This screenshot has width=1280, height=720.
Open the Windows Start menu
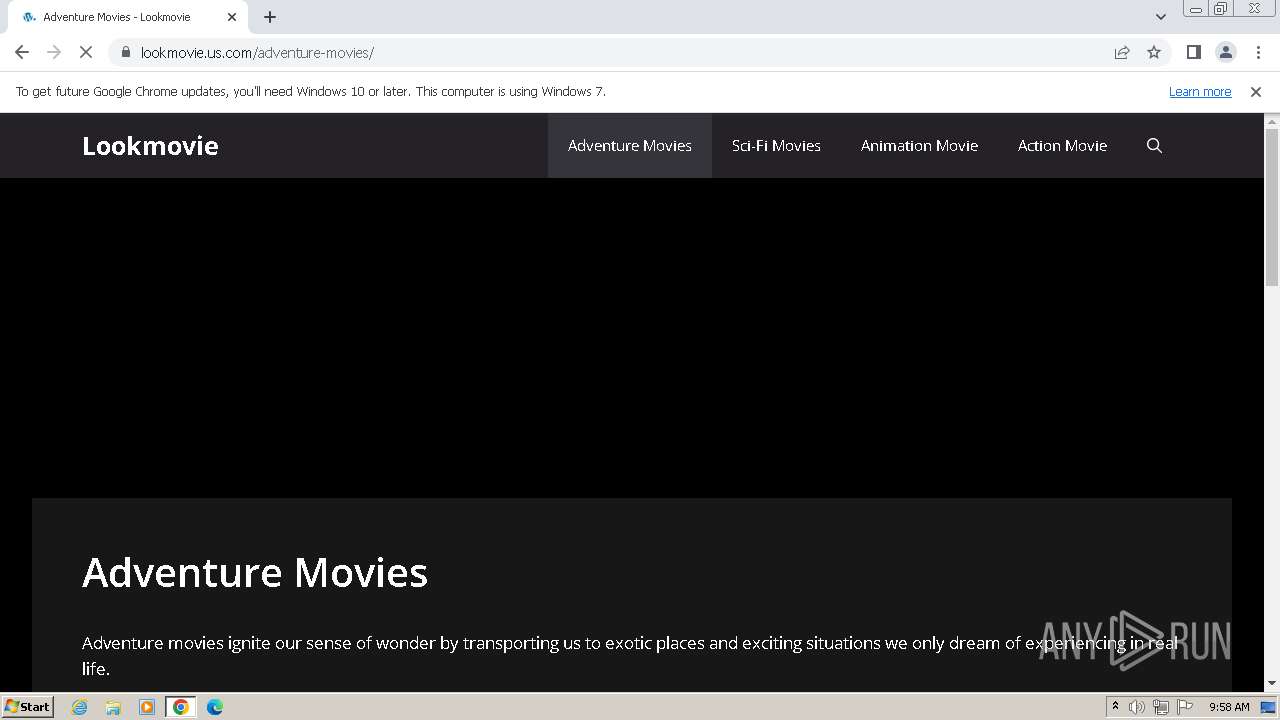(27, 707)
